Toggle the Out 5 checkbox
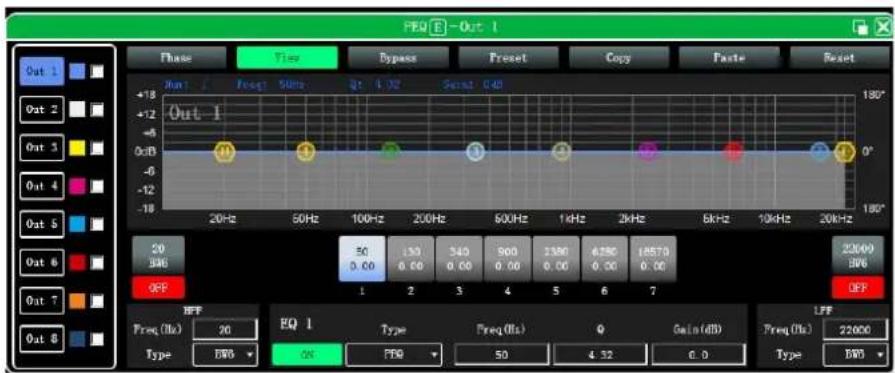 pyautogui.click(x=98, y=224)
